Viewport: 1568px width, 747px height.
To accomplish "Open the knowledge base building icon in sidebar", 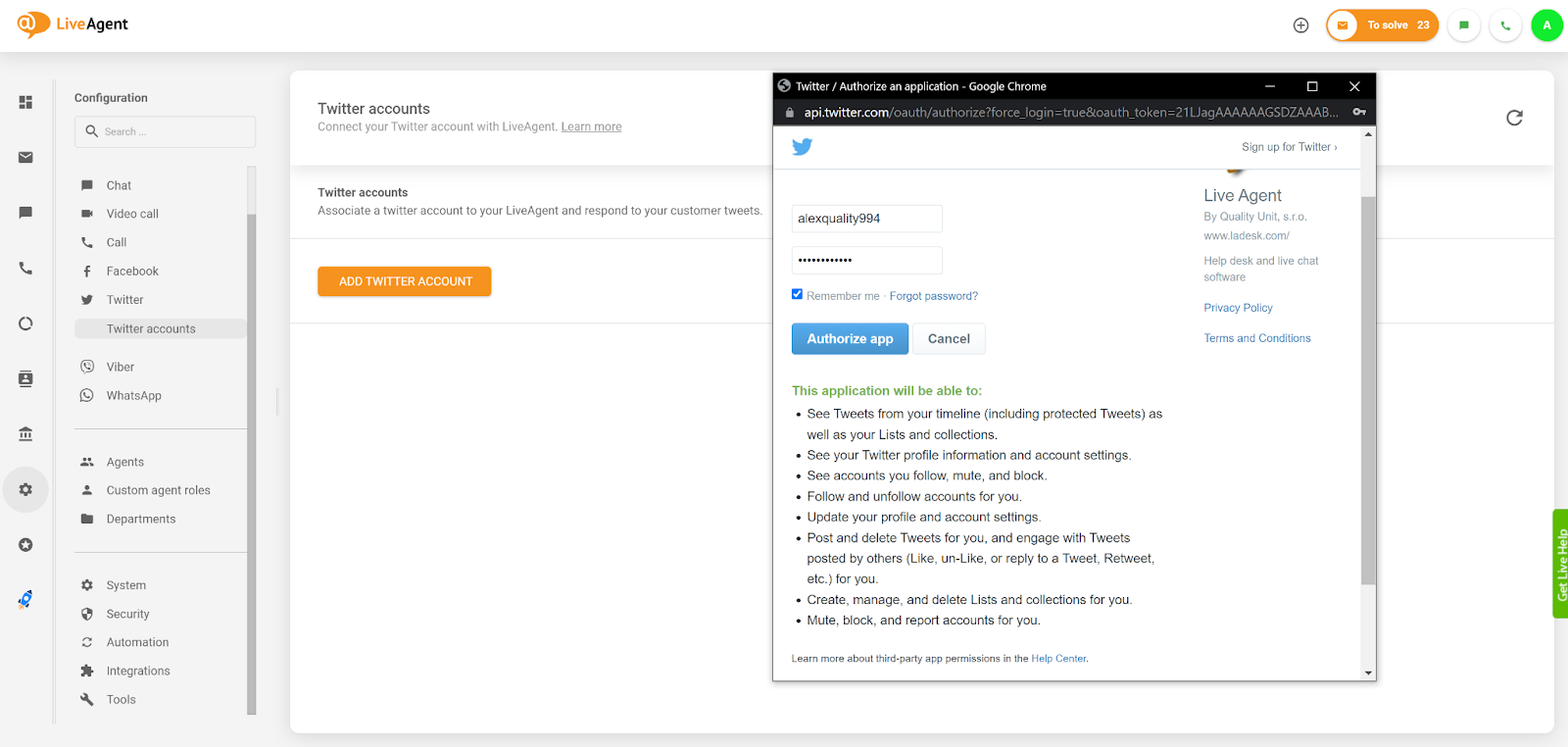I will coord(25,433).
